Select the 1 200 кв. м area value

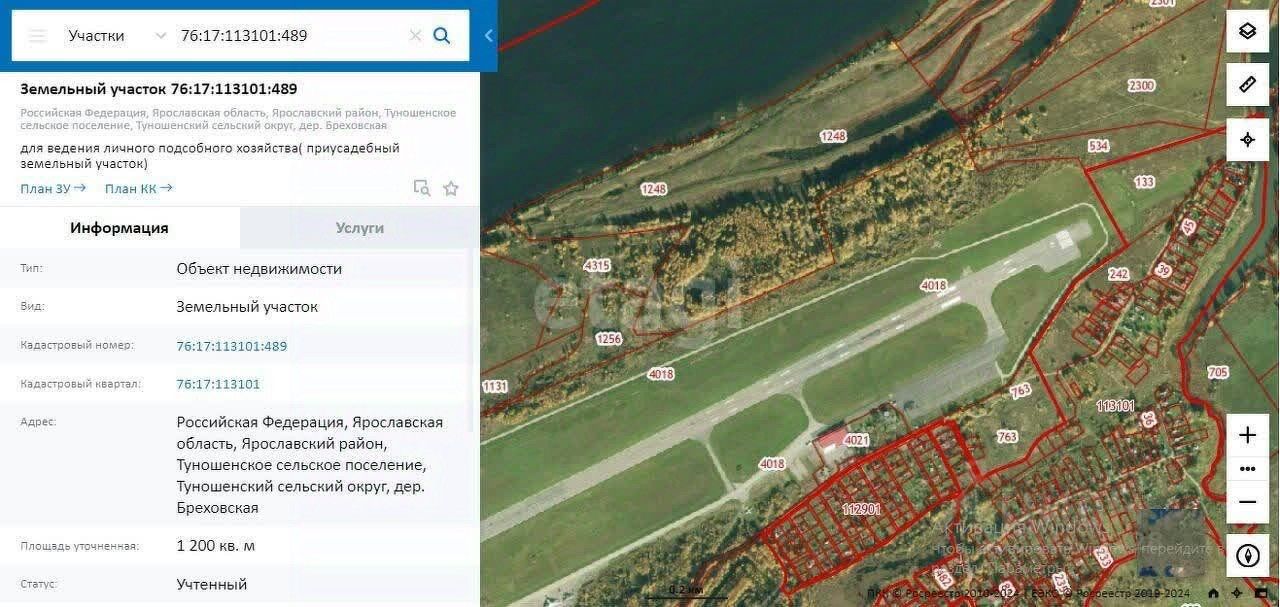pos(216,546)
